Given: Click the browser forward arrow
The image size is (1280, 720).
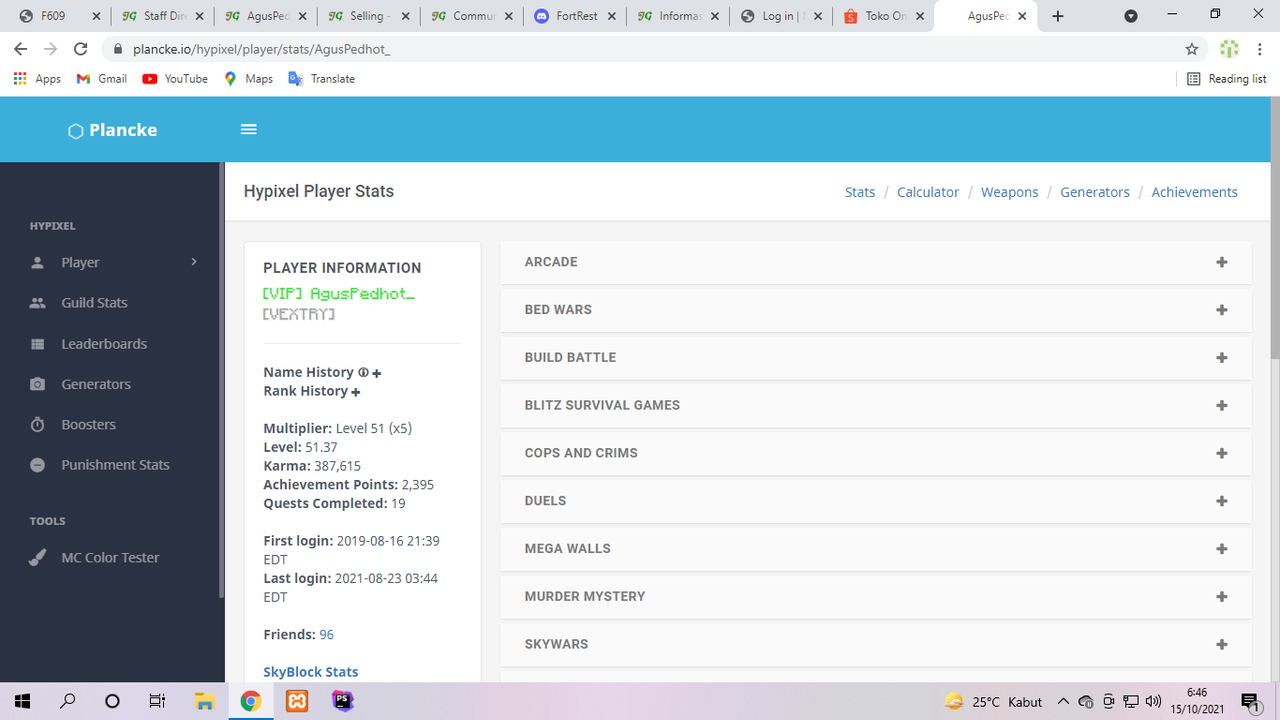Looking at the screenshot, I should coord(51,49).
